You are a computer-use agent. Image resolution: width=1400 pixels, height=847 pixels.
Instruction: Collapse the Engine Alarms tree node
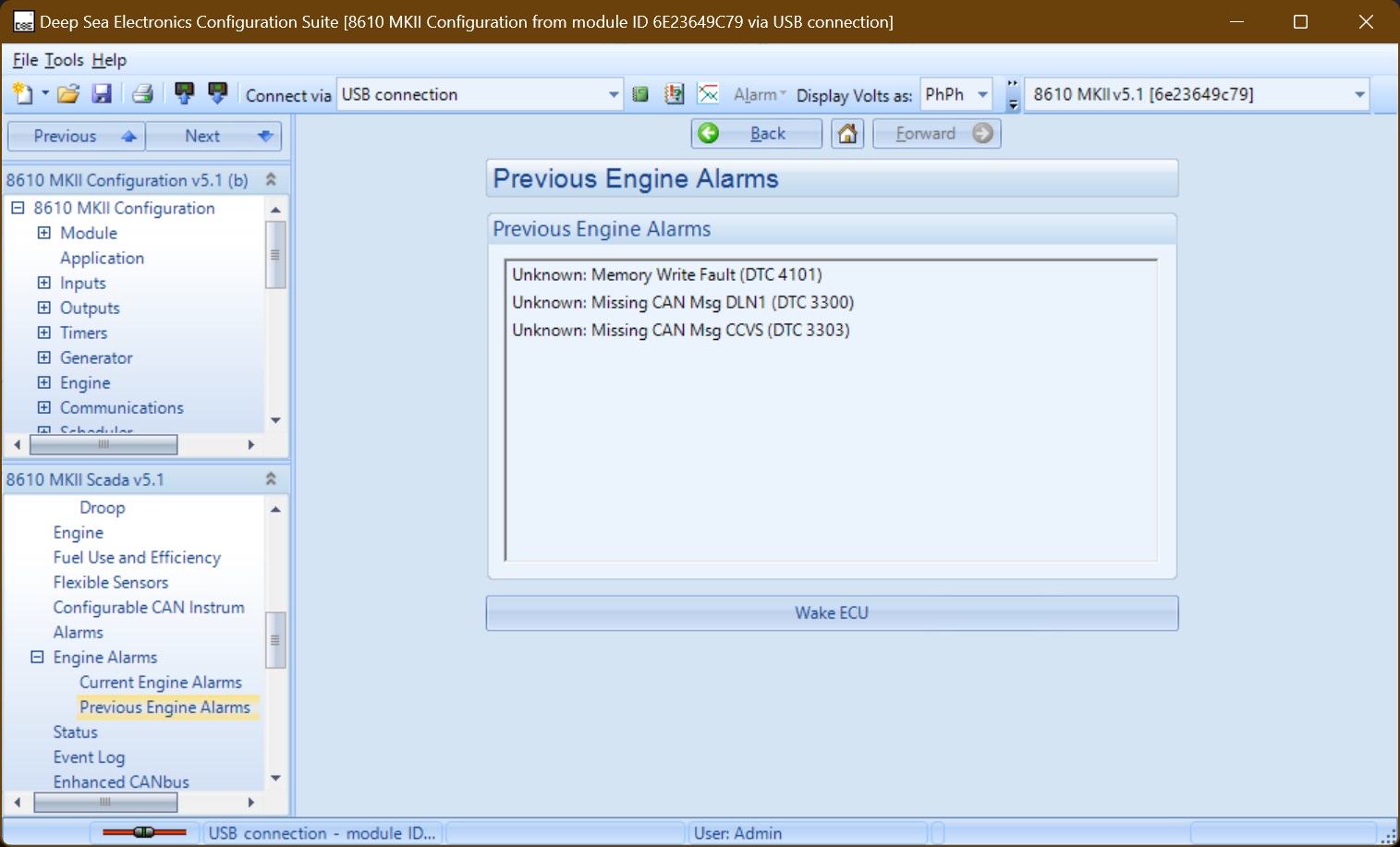click(37, 657)
